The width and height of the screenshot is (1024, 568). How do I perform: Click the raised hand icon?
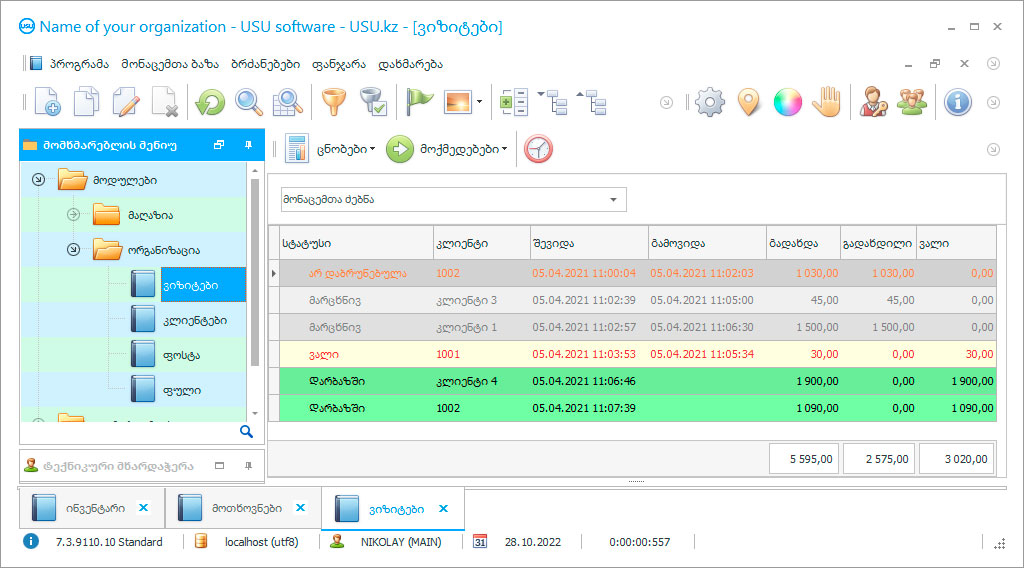827,102
